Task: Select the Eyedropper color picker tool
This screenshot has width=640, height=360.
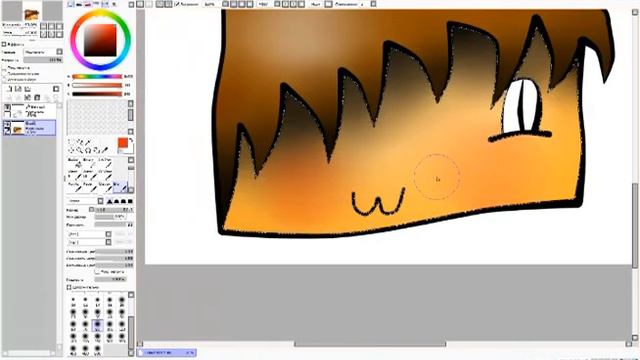Action: tap(104, 150)
